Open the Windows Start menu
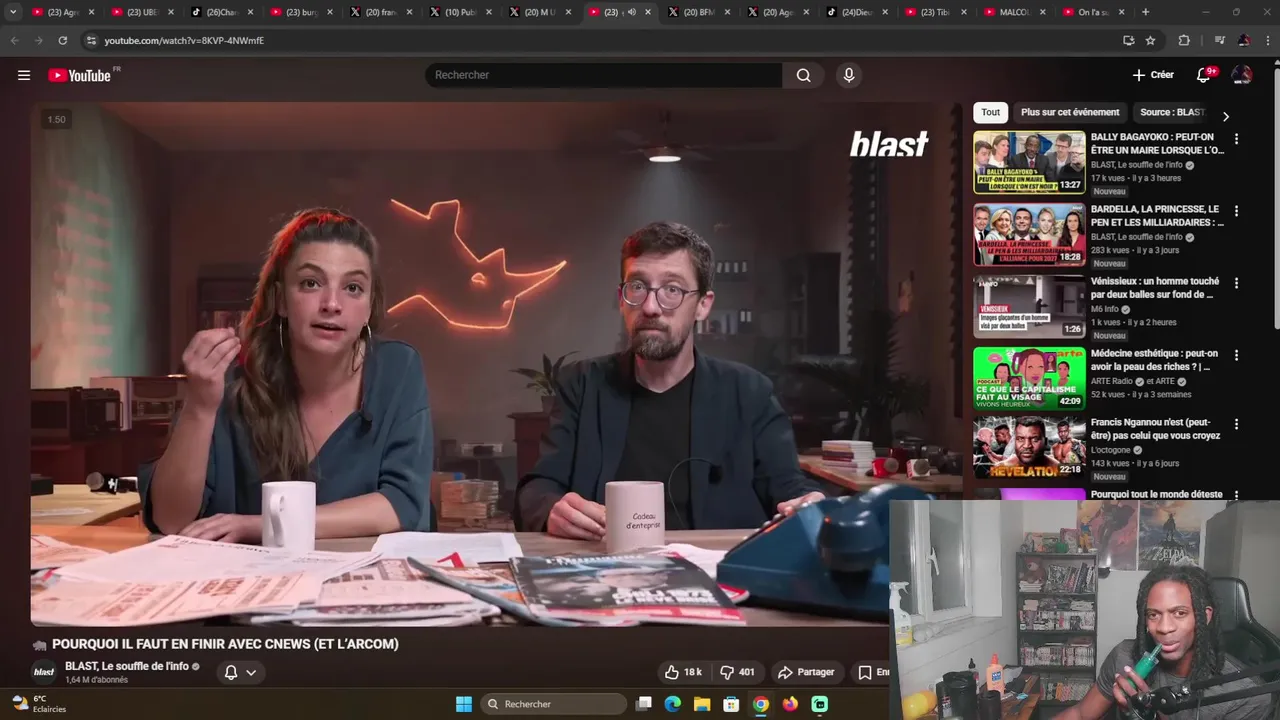The height and width of the screenshot is (720, 1280). point(464,704)
